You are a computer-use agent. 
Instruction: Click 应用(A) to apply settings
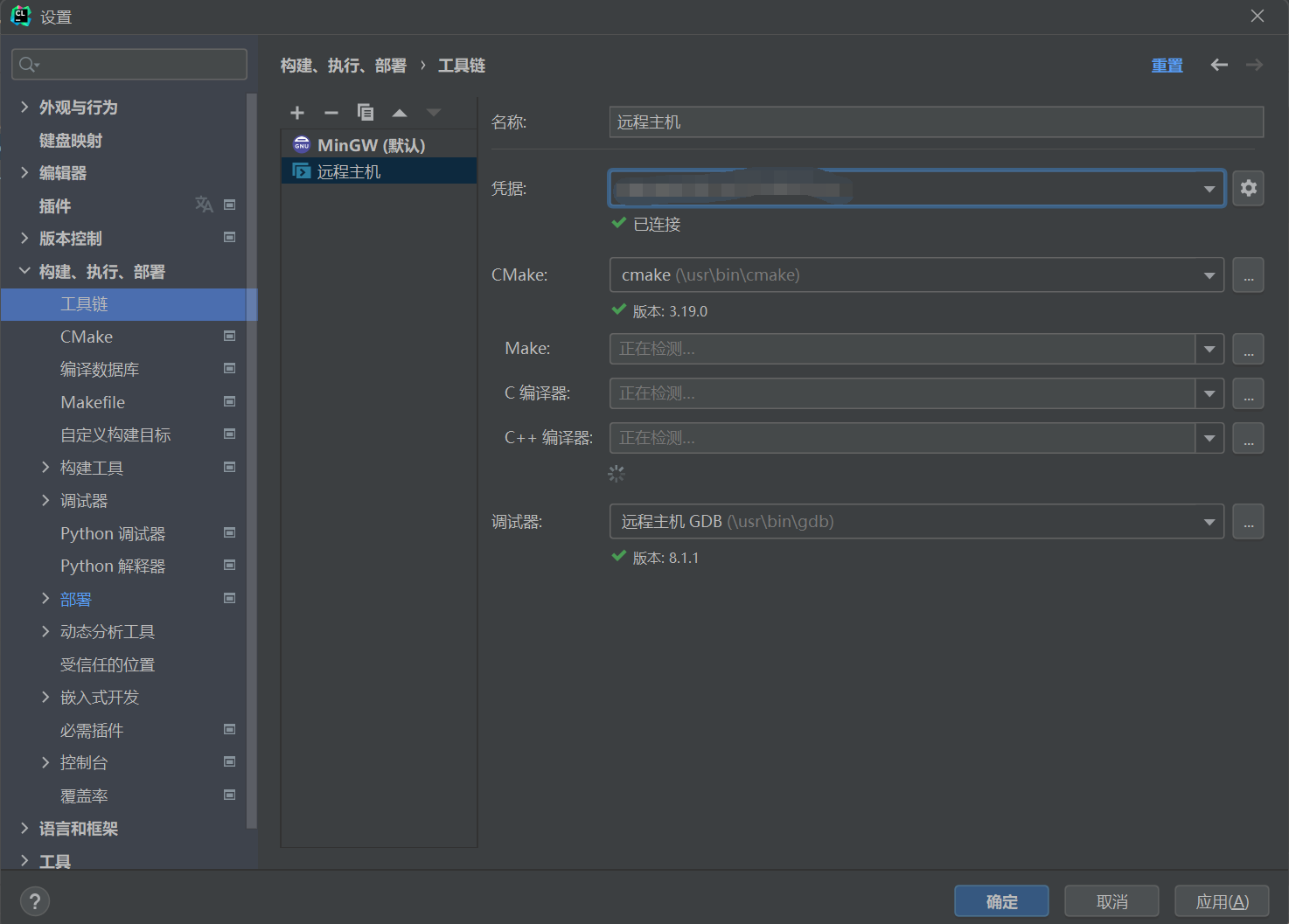click(1222, 901)
